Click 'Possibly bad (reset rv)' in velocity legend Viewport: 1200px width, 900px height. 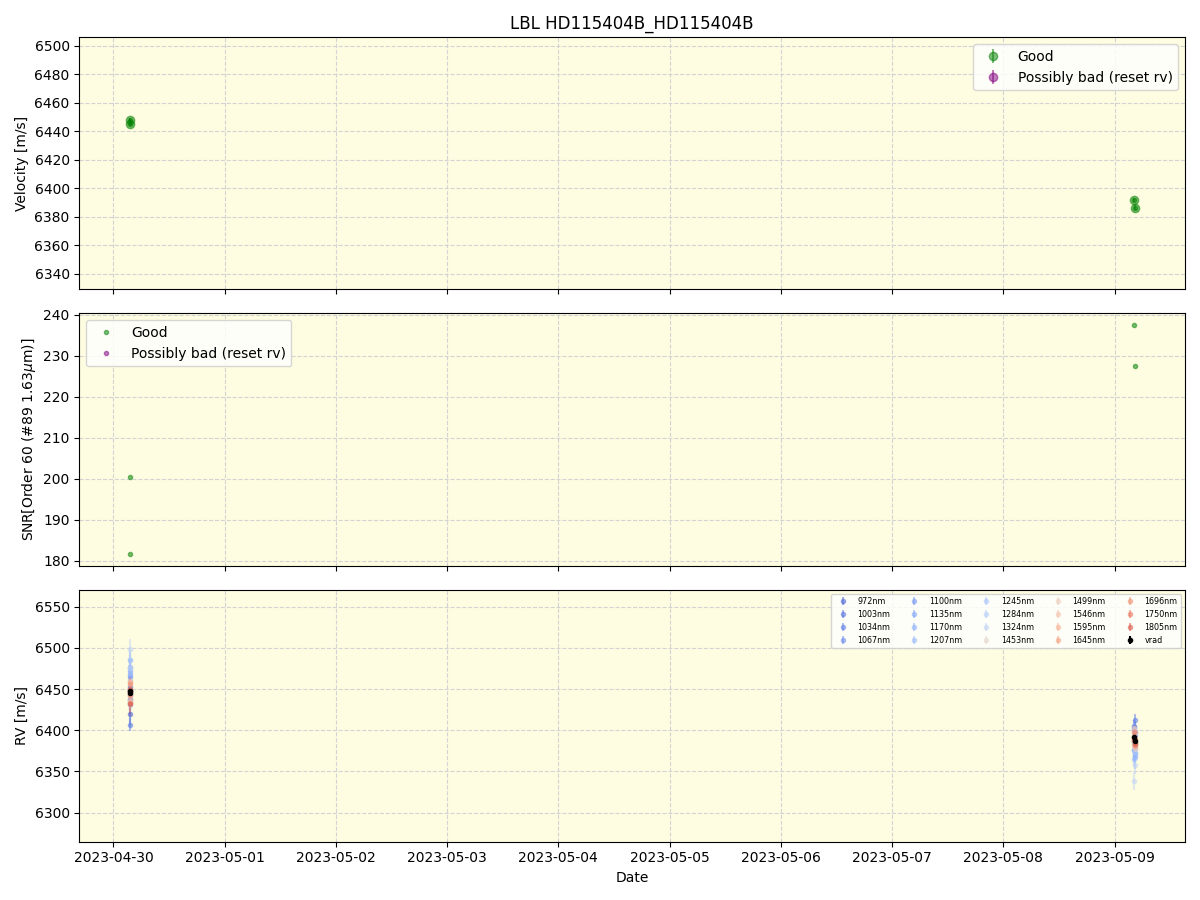[x=1095, y=77]
